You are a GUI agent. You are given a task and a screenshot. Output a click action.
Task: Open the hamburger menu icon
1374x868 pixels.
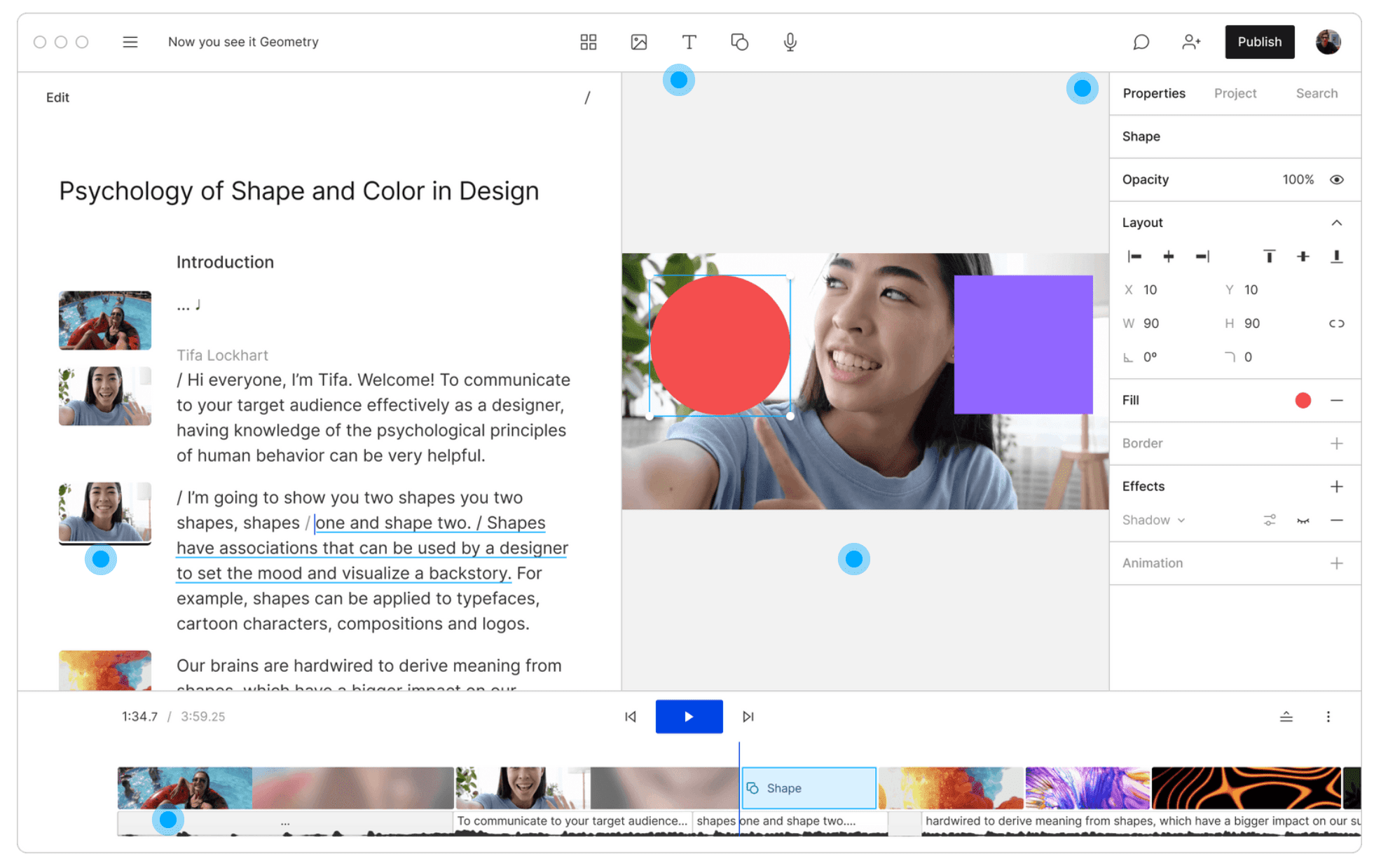coord(130,42)
